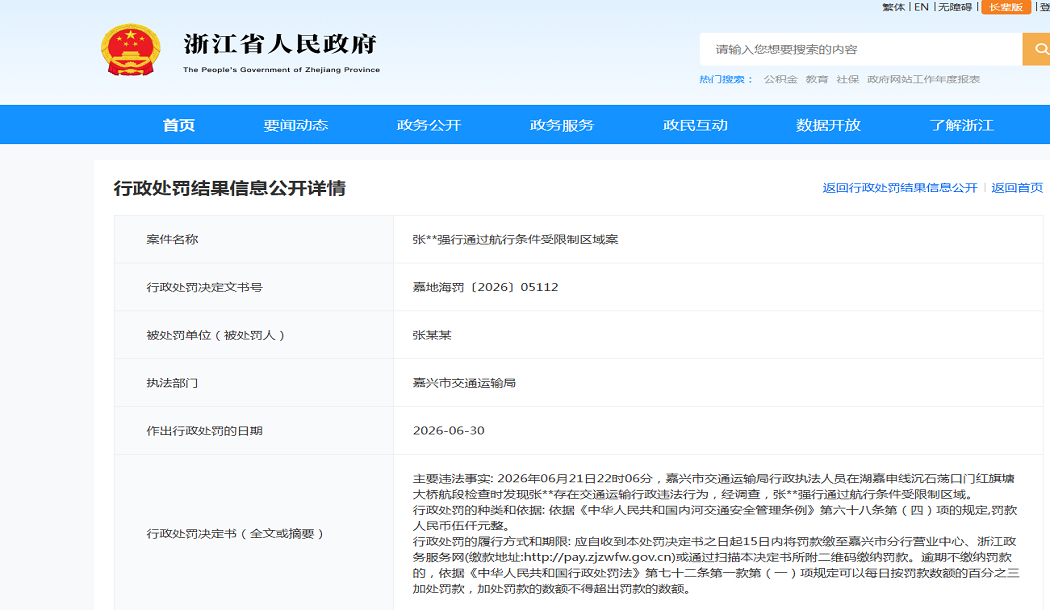Switch to 长辈版 elder-friendly version
Viewport: 1050px width, 610px height.
click(1006, 7)
